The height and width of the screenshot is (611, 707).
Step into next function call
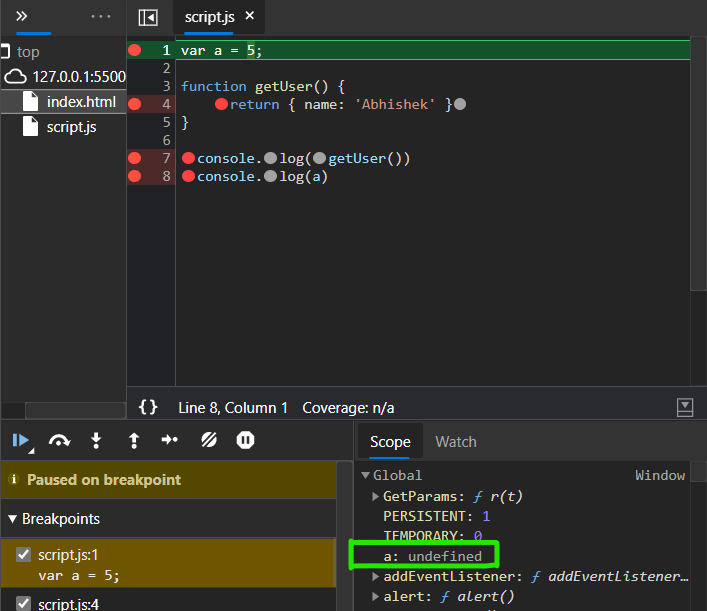tap(96, 440)
